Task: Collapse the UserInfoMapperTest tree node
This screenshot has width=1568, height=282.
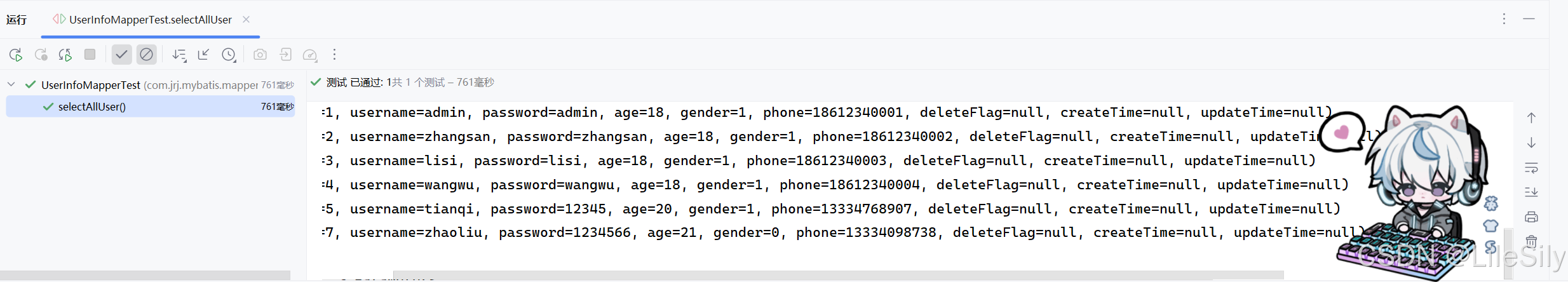Action: click(11, 84)
